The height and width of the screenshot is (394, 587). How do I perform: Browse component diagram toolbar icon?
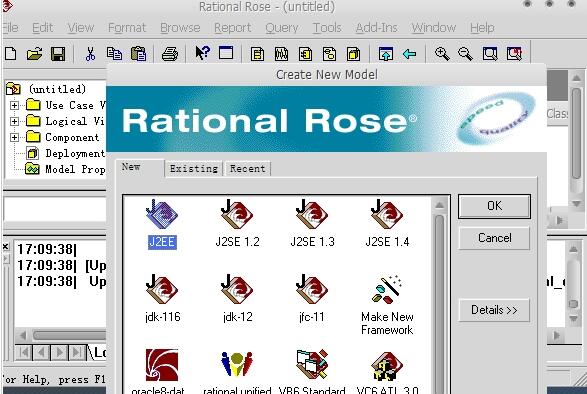coord(305,54)
